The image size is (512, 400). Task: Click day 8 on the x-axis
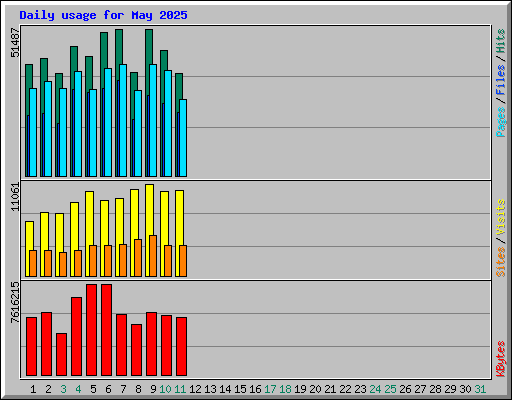[138, 389]
